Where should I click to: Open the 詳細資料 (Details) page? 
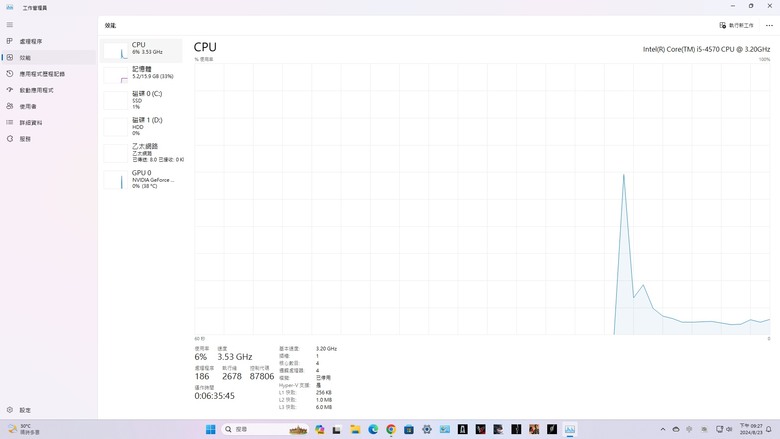(x=48, y=122)
